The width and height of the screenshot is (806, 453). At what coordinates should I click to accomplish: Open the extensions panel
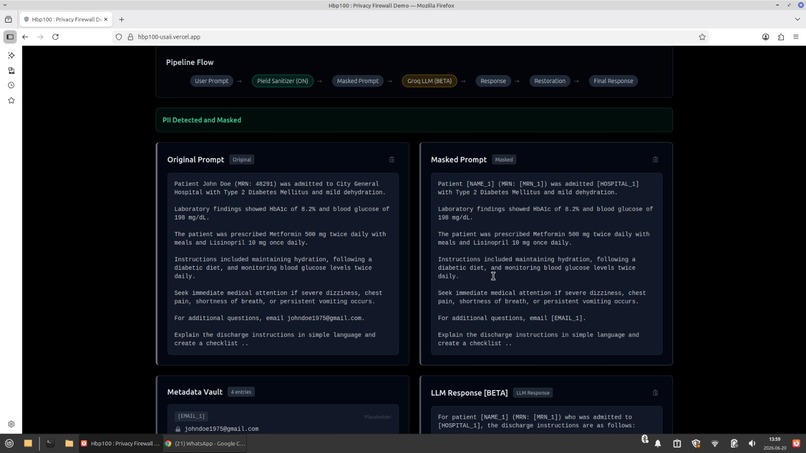pyautogui.click(x=781, y=37)
